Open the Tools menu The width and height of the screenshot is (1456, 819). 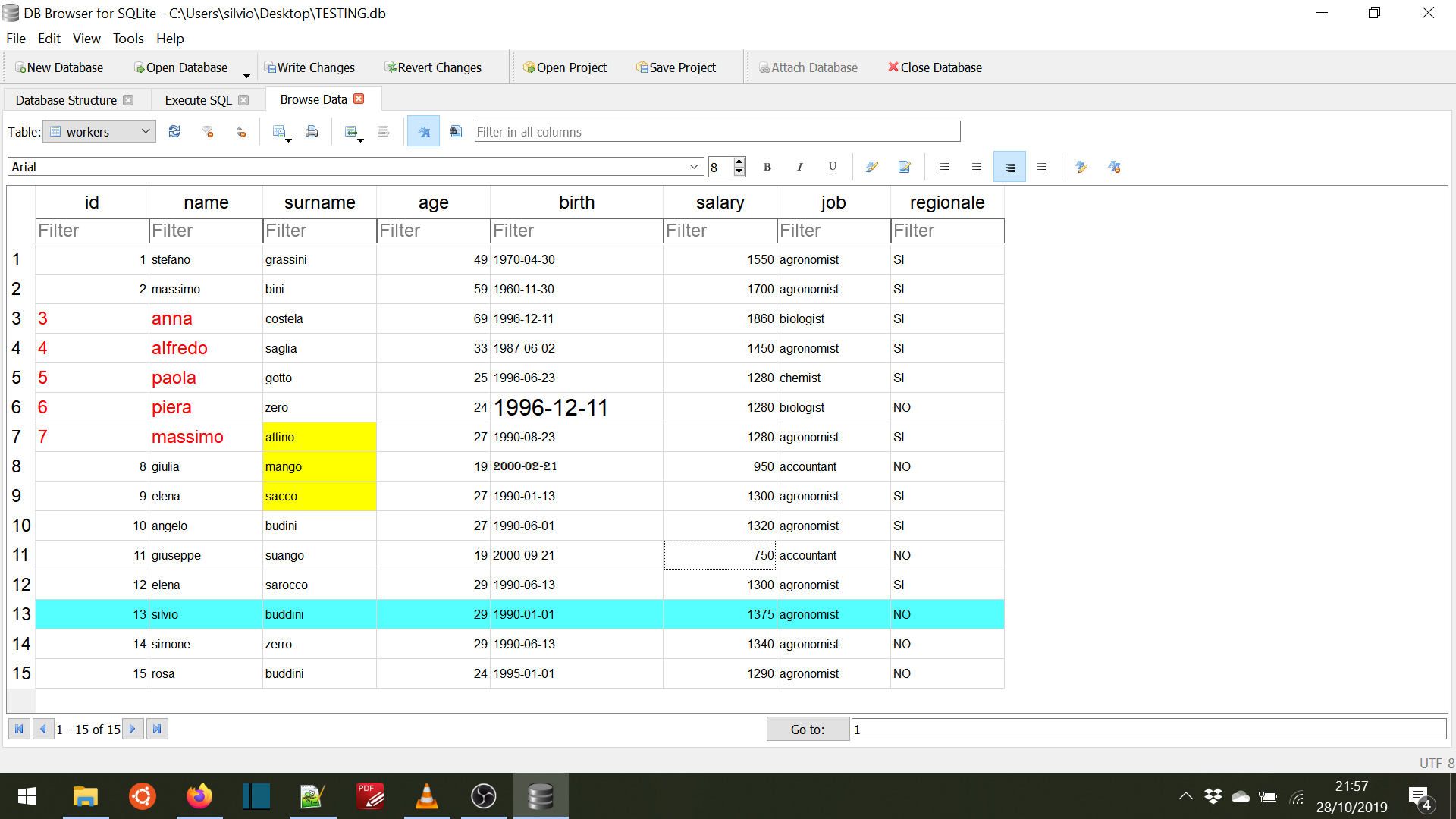(128, 39)
